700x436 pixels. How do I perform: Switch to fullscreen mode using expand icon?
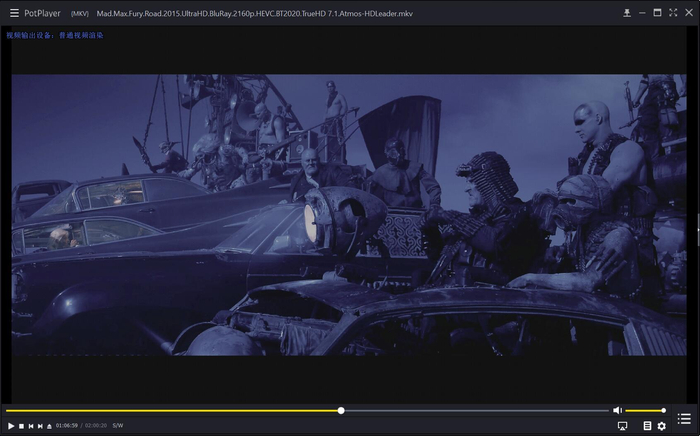tap(673, 13)
